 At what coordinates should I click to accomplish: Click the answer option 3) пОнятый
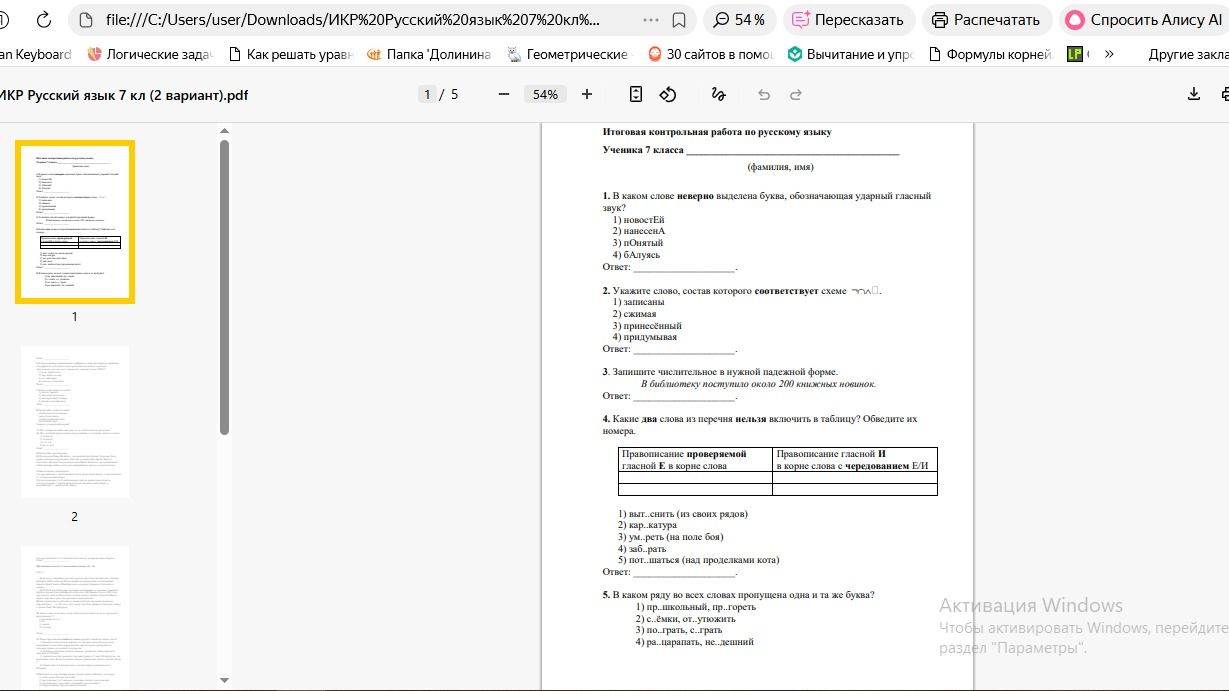coord(638,243)
